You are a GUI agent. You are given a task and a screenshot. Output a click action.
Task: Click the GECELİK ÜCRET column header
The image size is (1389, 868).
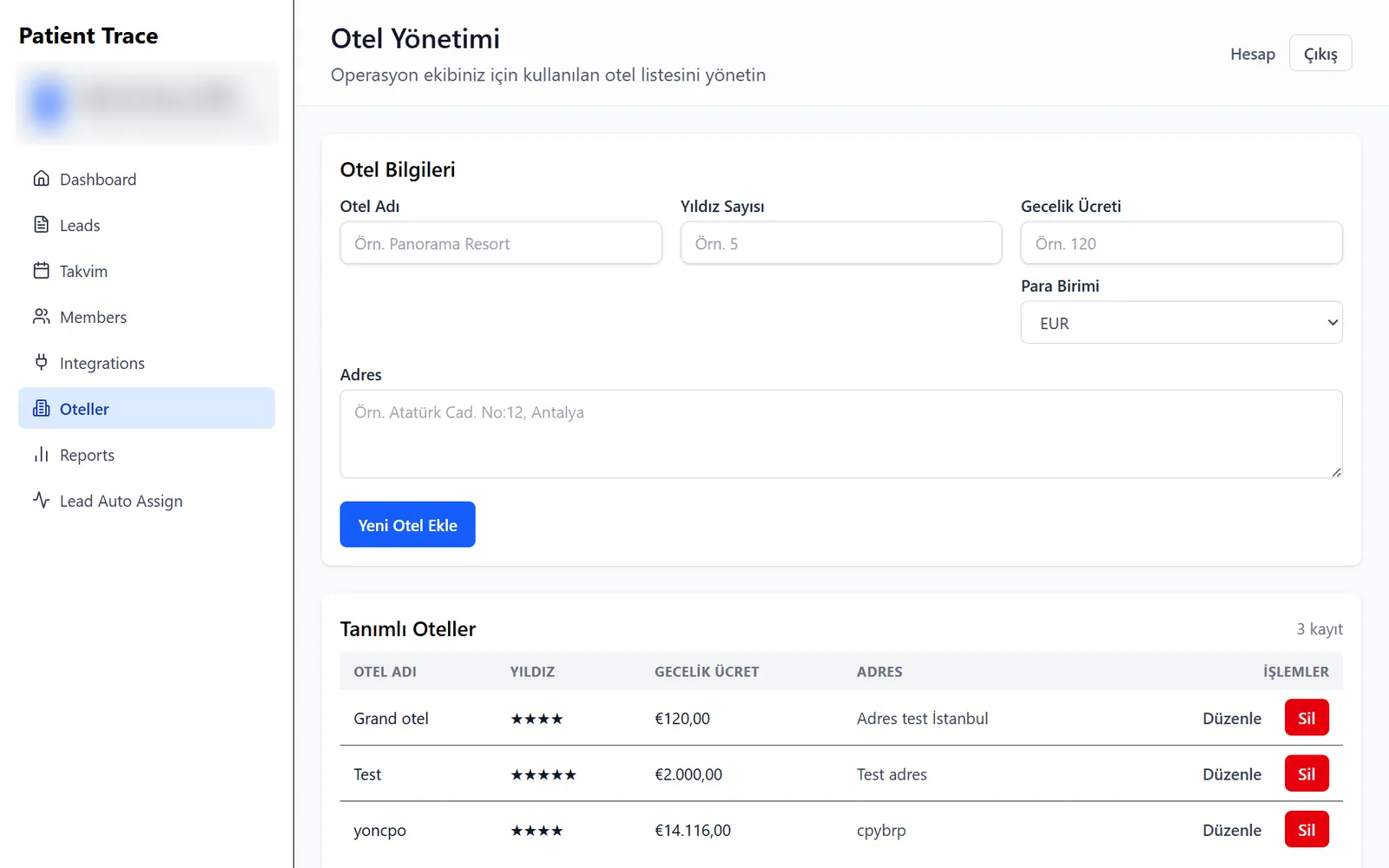pyautogui.click(x=707, y=671)
